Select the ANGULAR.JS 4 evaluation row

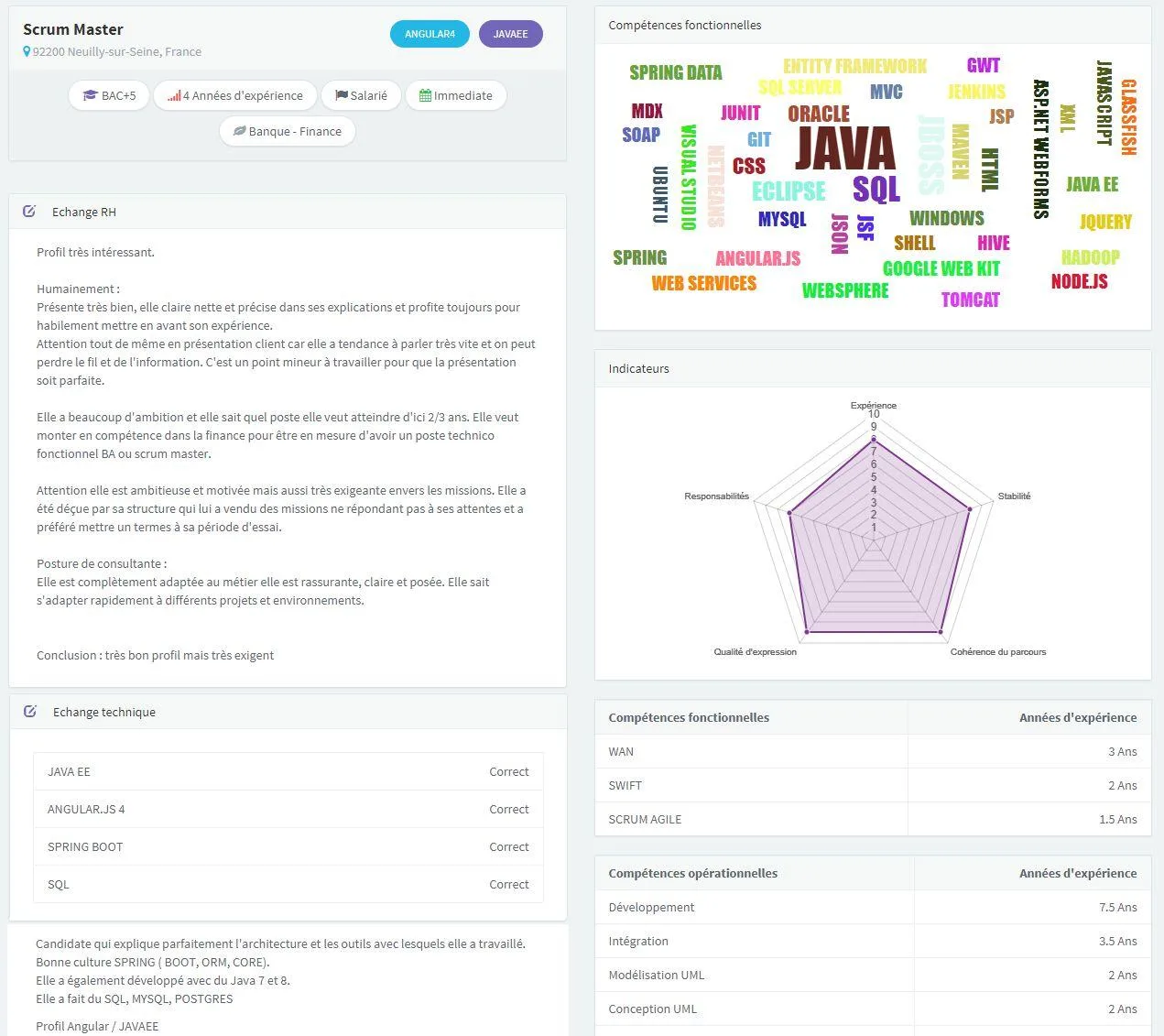[x=288, y=809]
